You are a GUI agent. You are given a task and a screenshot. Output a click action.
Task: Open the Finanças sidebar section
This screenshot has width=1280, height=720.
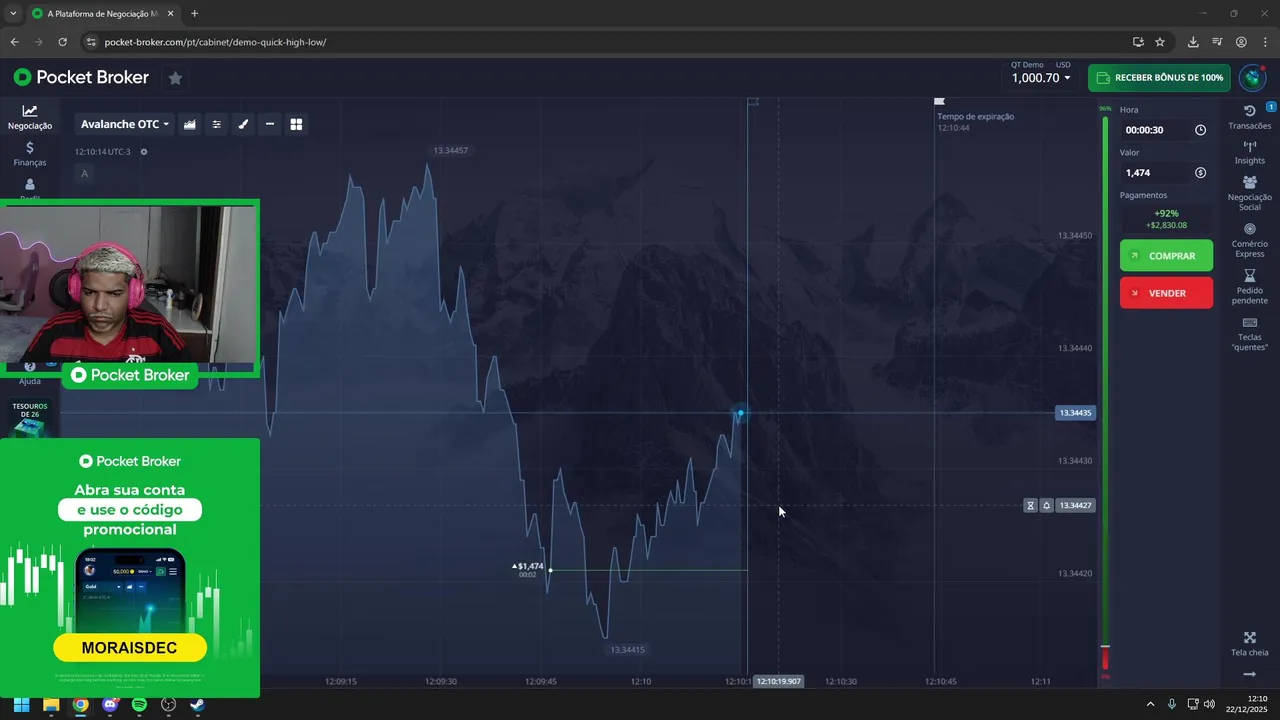(x=30, y=154)
